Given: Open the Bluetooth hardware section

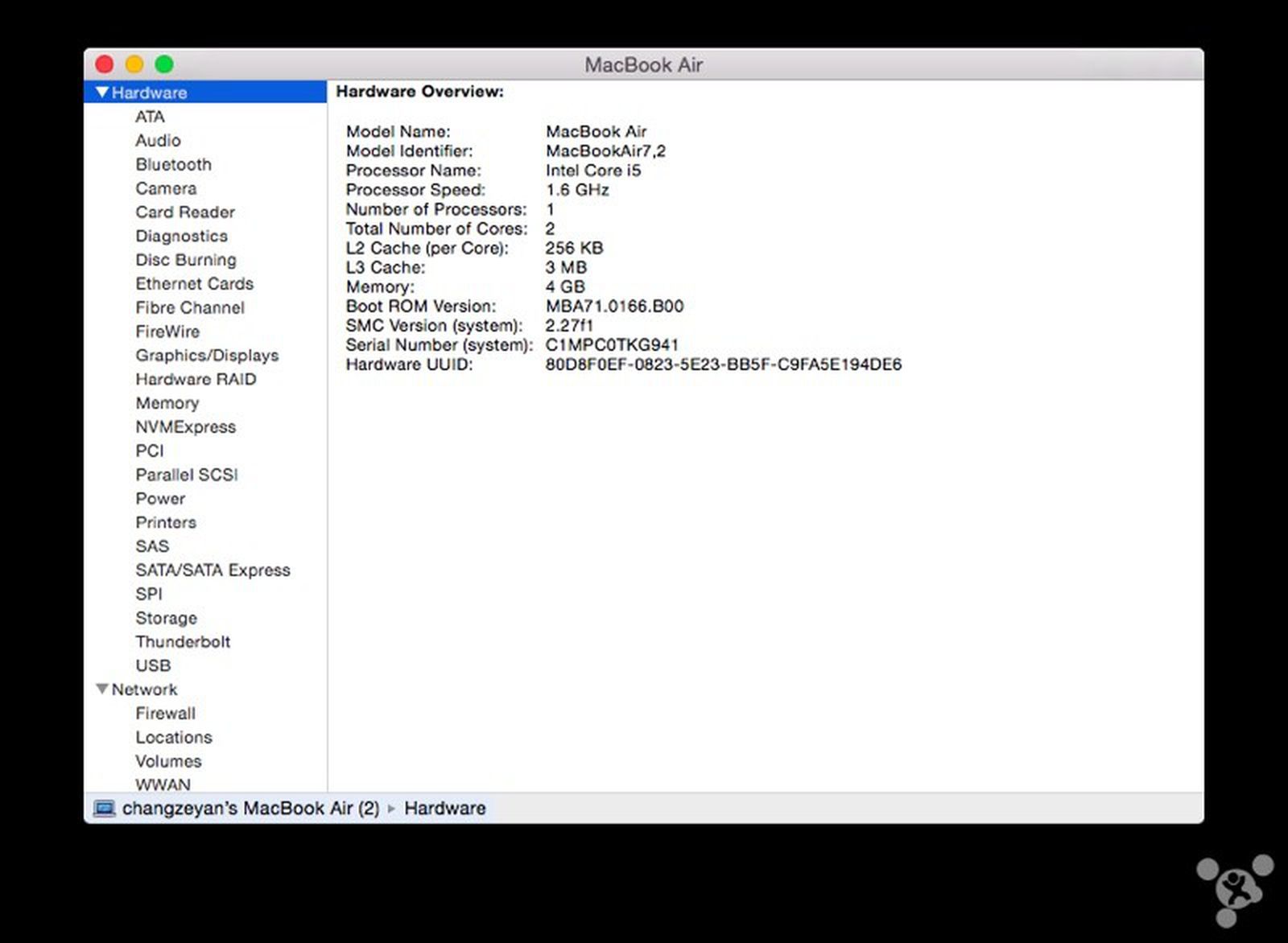Looking at the screenshot, I should click(x=173, y=164).
